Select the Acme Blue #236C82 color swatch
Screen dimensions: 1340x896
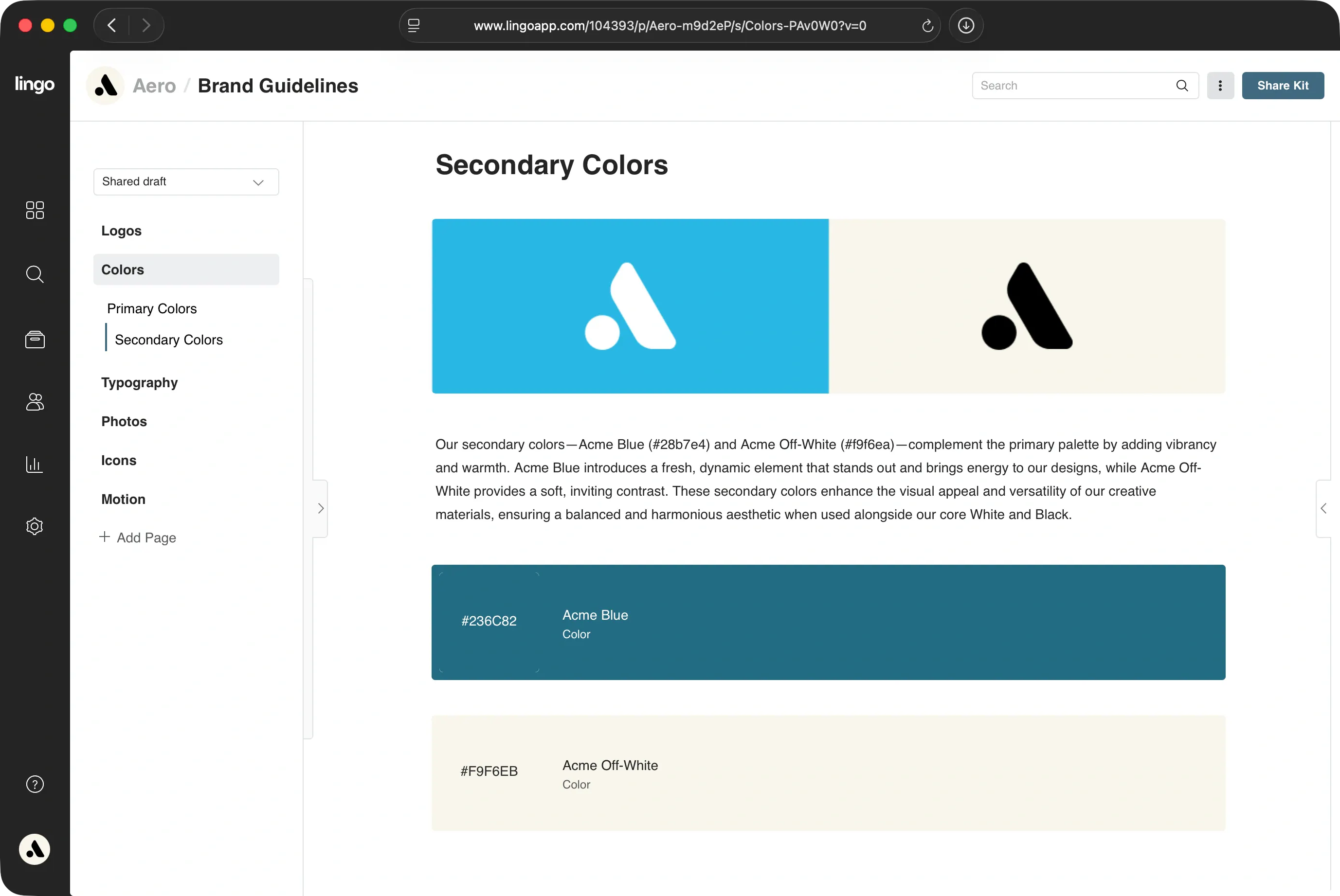tap(489, 622)
